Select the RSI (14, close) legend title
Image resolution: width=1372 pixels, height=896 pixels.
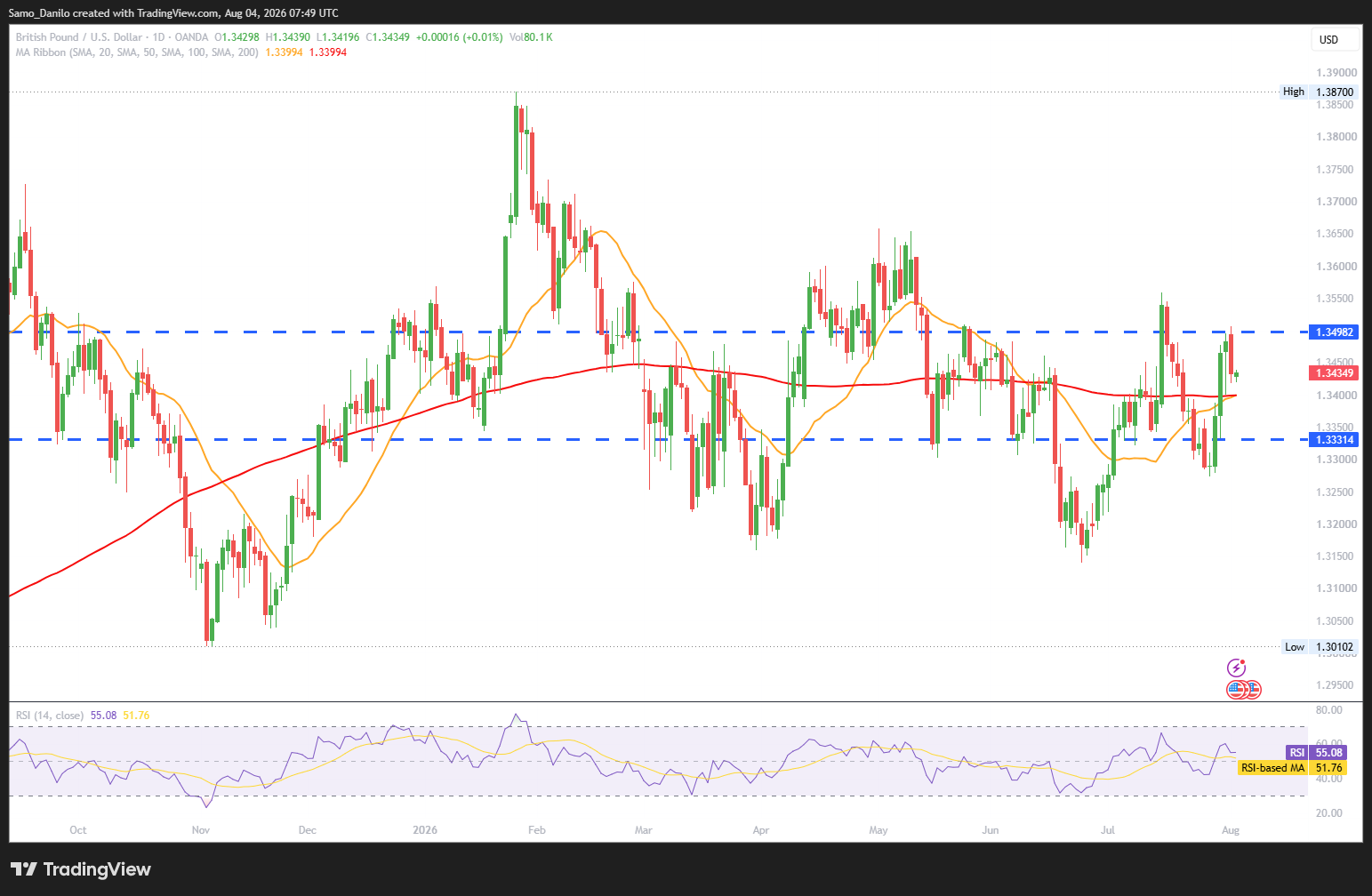(50, 716)
